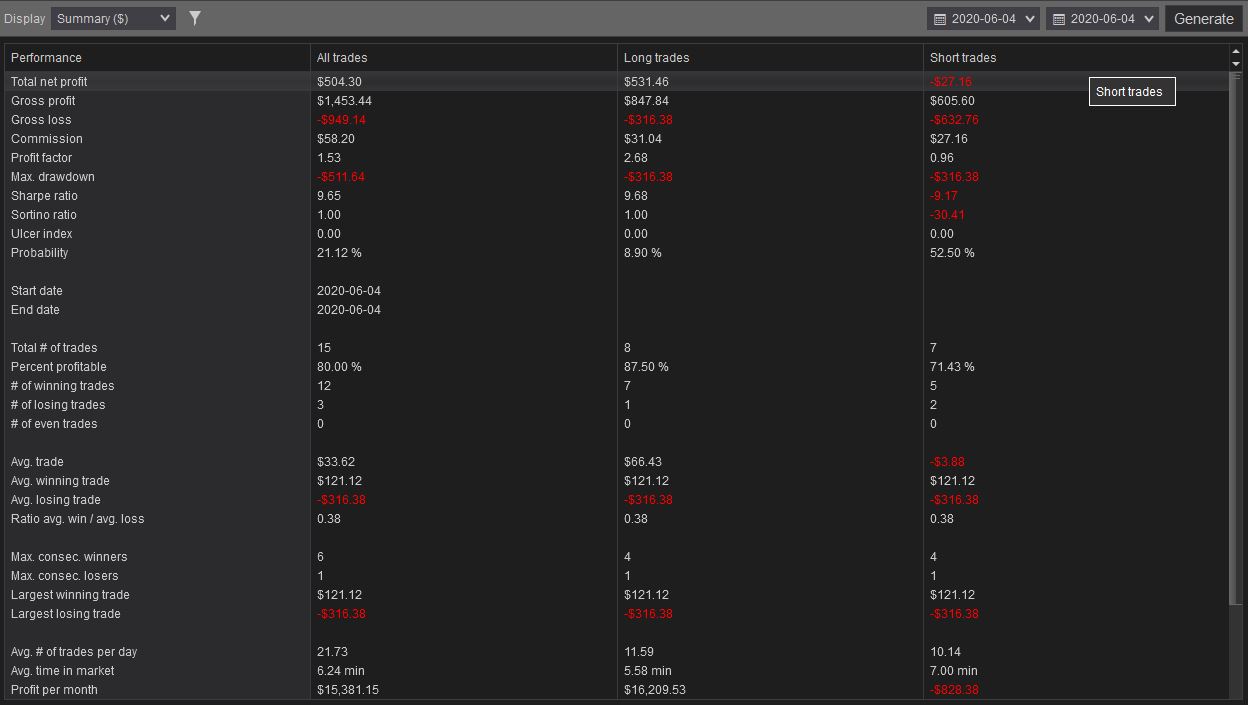Click the -$828.38 profit per month value
Image resolution: width=1248 pixels, height=705 pixels.
click(955, 690)
